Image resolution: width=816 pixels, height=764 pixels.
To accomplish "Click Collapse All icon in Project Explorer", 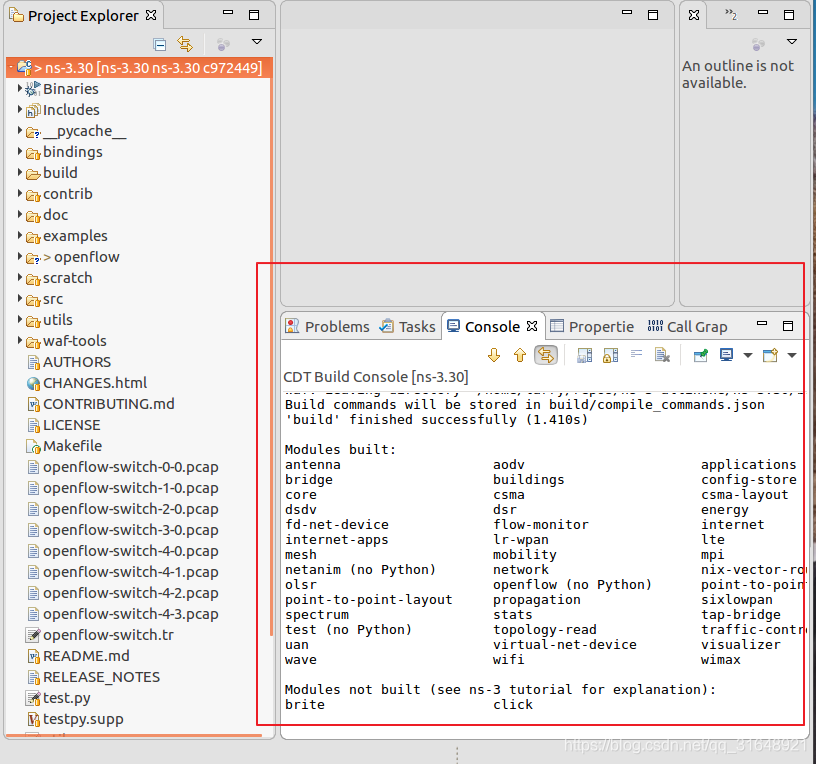I will [160, 45].
